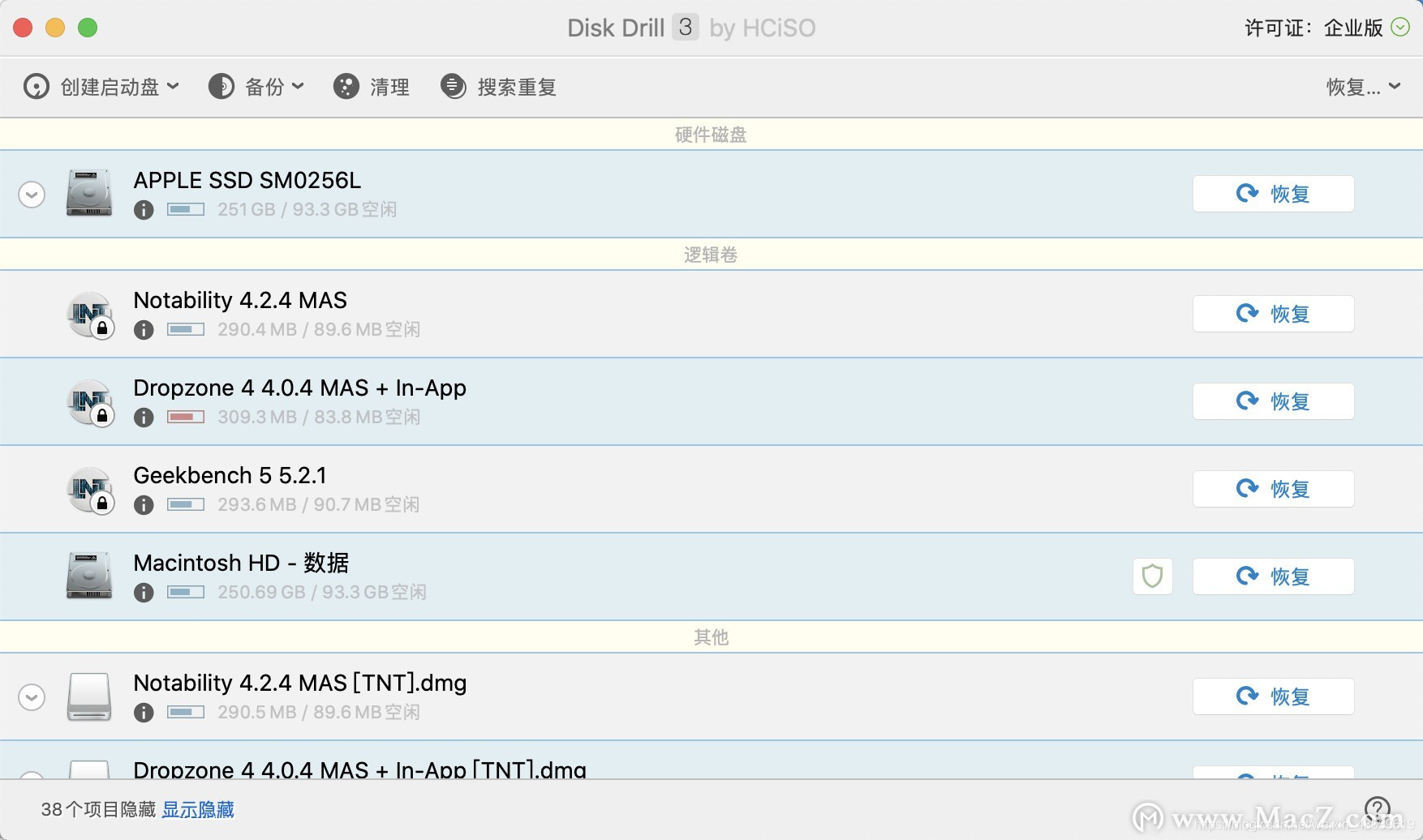Viewport: 1423px width, 840px height.
Task: Click the 清理 cleanup icon
Action: click(346, 87)
